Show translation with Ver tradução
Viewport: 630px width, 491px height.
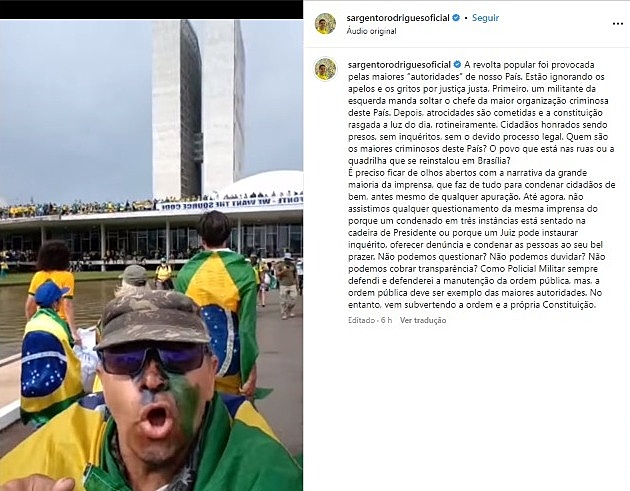423,320
